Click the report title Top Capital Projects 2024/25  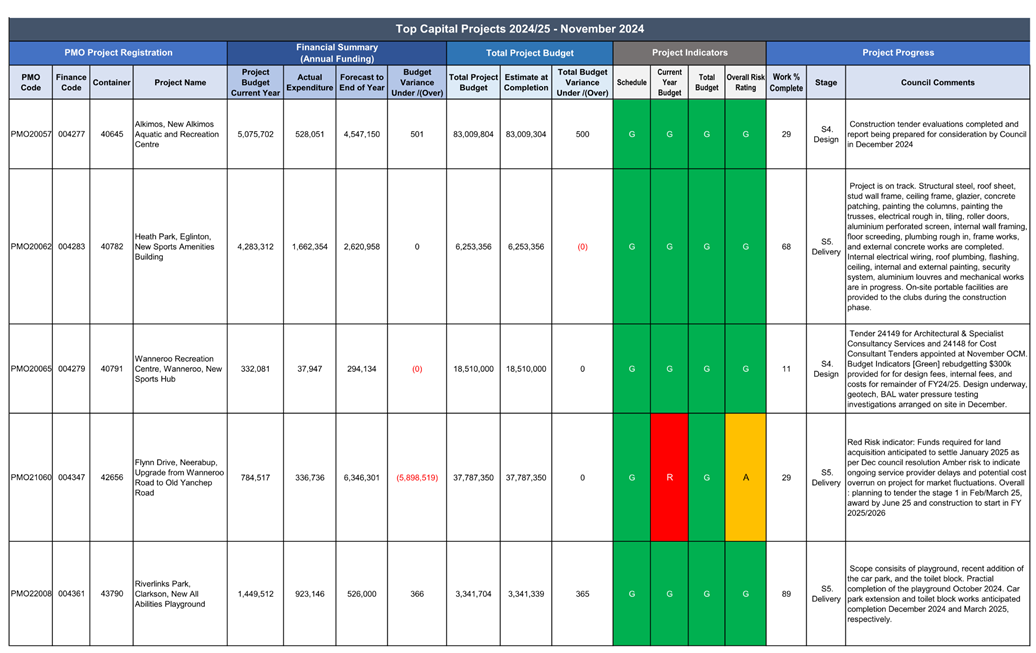(x=519, y=29)
